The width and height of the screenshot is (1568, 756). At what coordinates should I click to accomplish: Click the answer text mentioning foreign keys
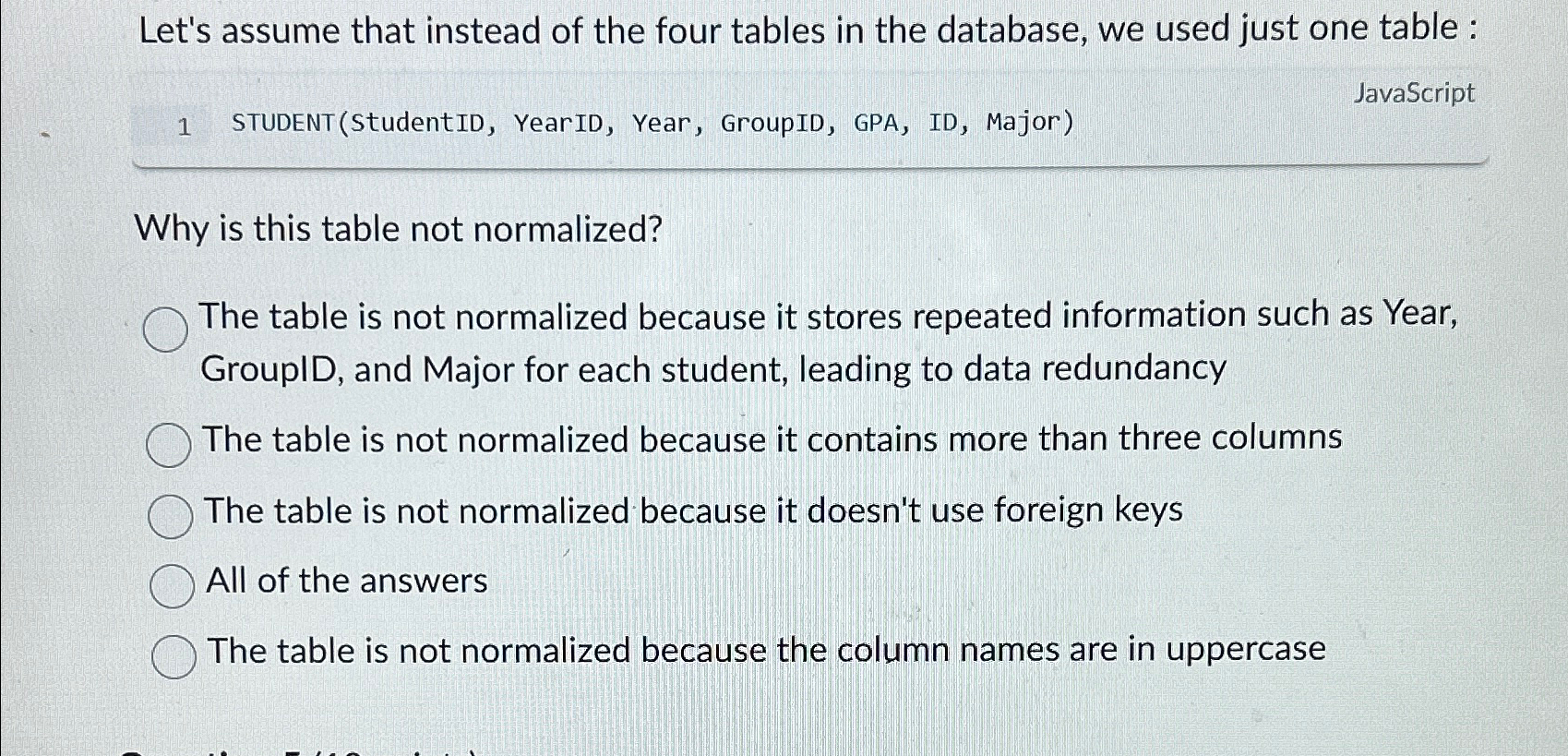point(693,510)
